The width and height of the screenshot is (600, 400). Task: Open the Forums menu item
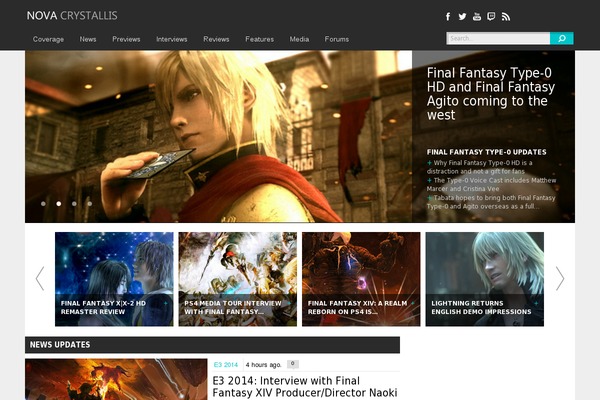coord(337,39)
